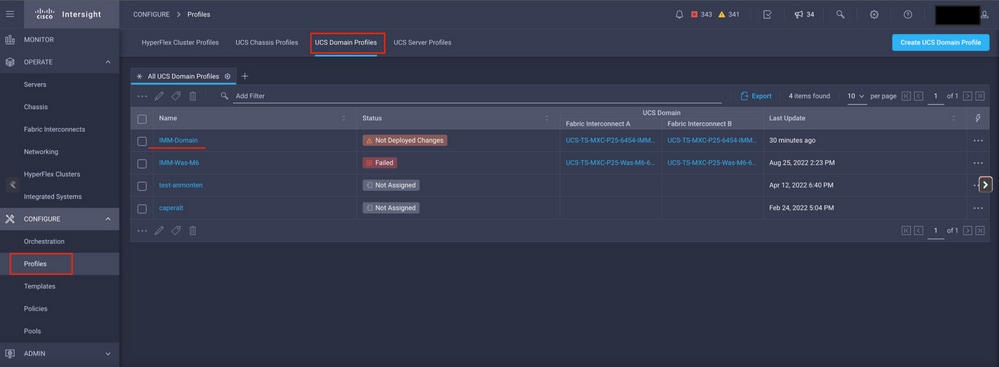Image resolution: width=999 pixels, height=367 pixels.
Task: Add a new view tab with plus
Action: pyautogui.click(x=245, y=76)
